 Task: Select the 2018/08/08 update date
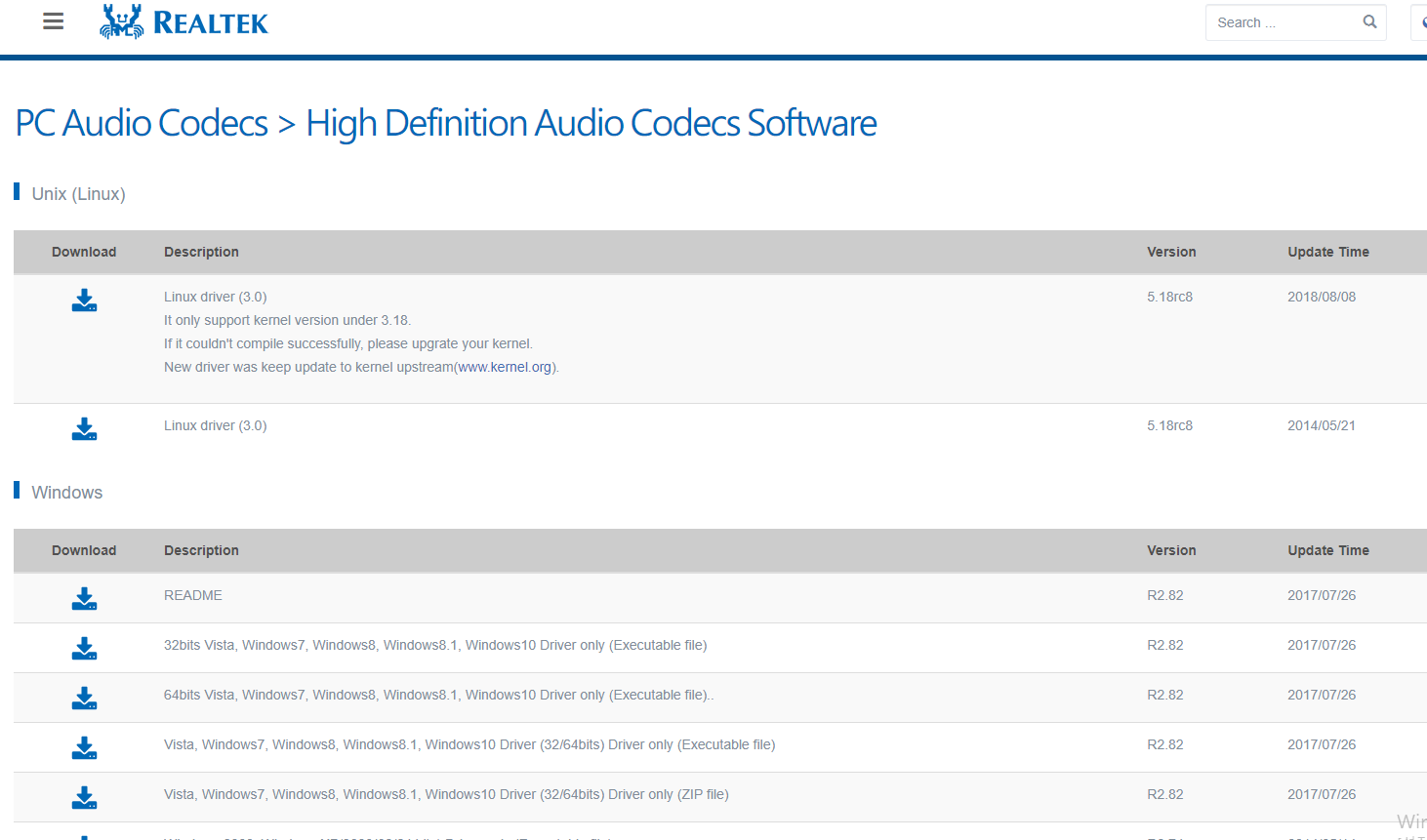point(1322,297)
